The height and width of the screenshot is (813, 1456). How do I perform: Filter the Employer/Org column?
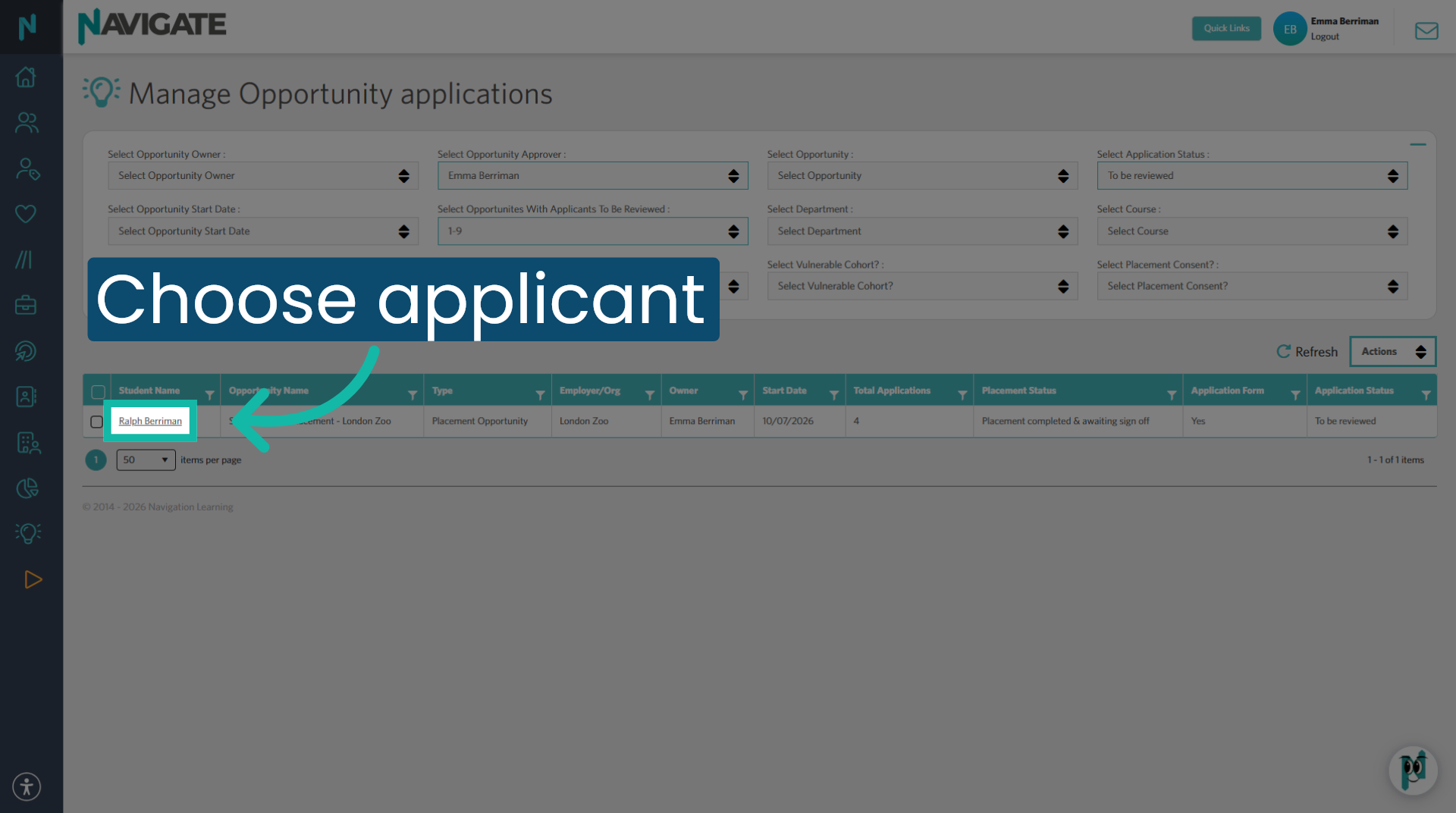[x=650, y=395]
